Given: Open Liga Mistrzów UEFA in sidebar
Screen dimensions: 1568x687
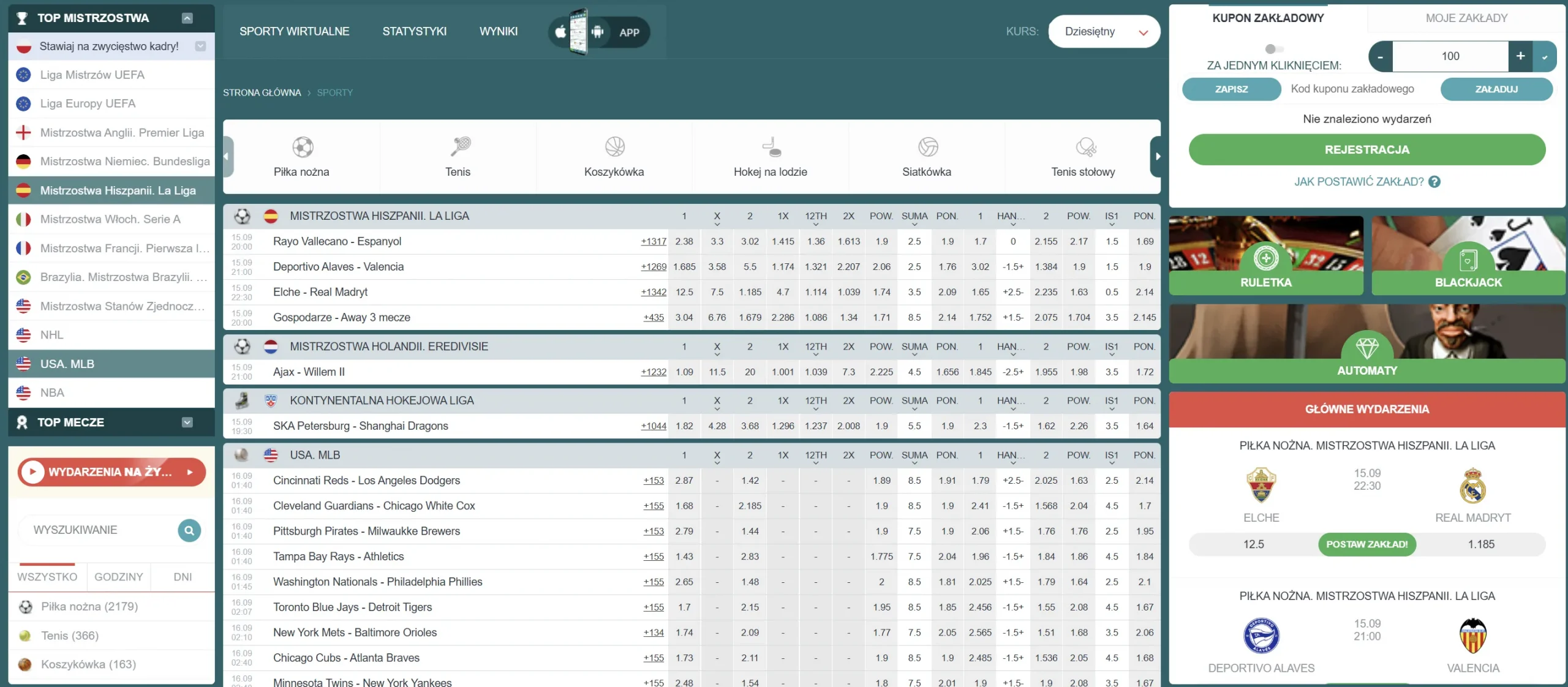Looking at the screenshot, I should (x=111, y=75).
